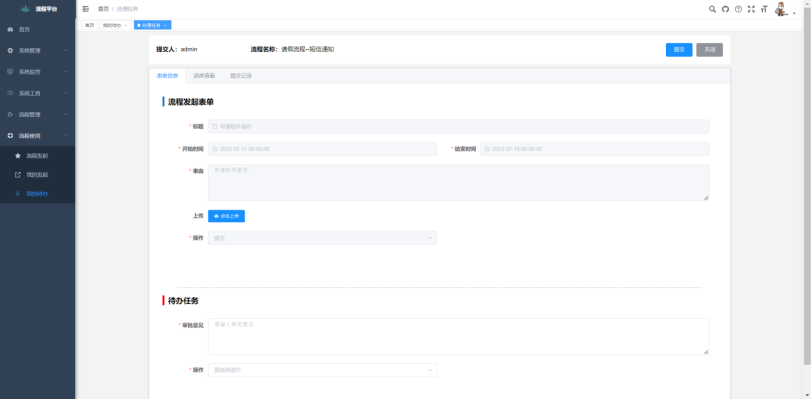The width and height of the screenshot is (811, 399).
Task: Select the active 处理任务 tag
Action: point(153,25)
